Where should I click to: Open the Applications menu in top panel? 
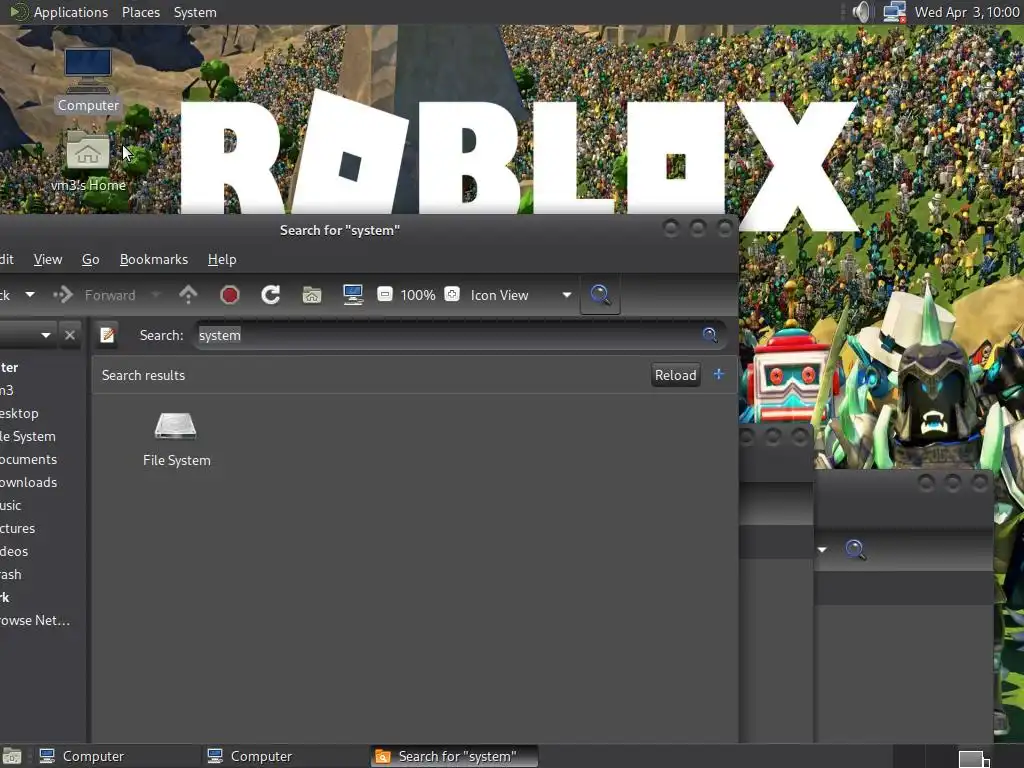[x=71, y=12]
